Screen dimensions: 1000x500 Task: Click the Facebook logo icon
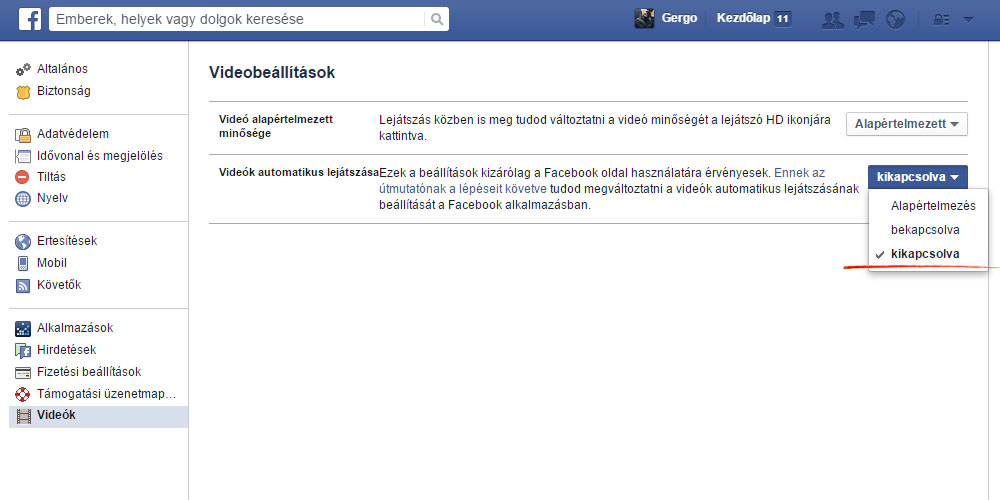[29, 19]
